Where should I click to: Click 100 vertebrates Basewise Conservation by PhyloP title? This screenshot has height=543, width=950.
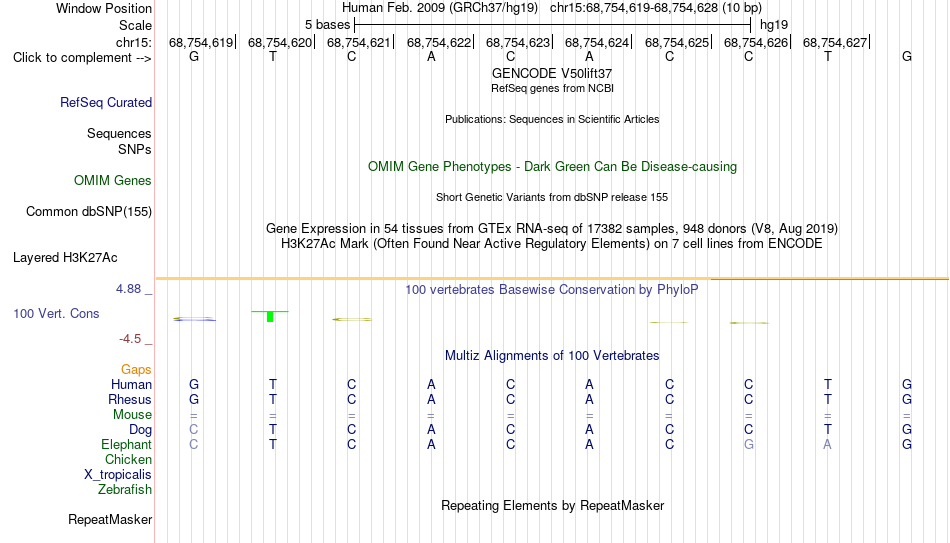[552, 290]
